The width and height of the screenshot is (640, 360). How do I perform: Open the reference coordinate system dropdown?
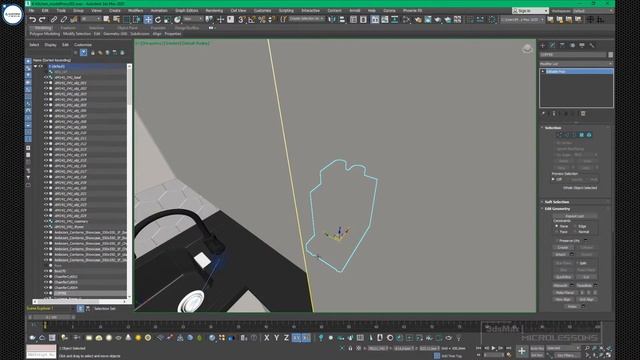click(x=193, y=20)
